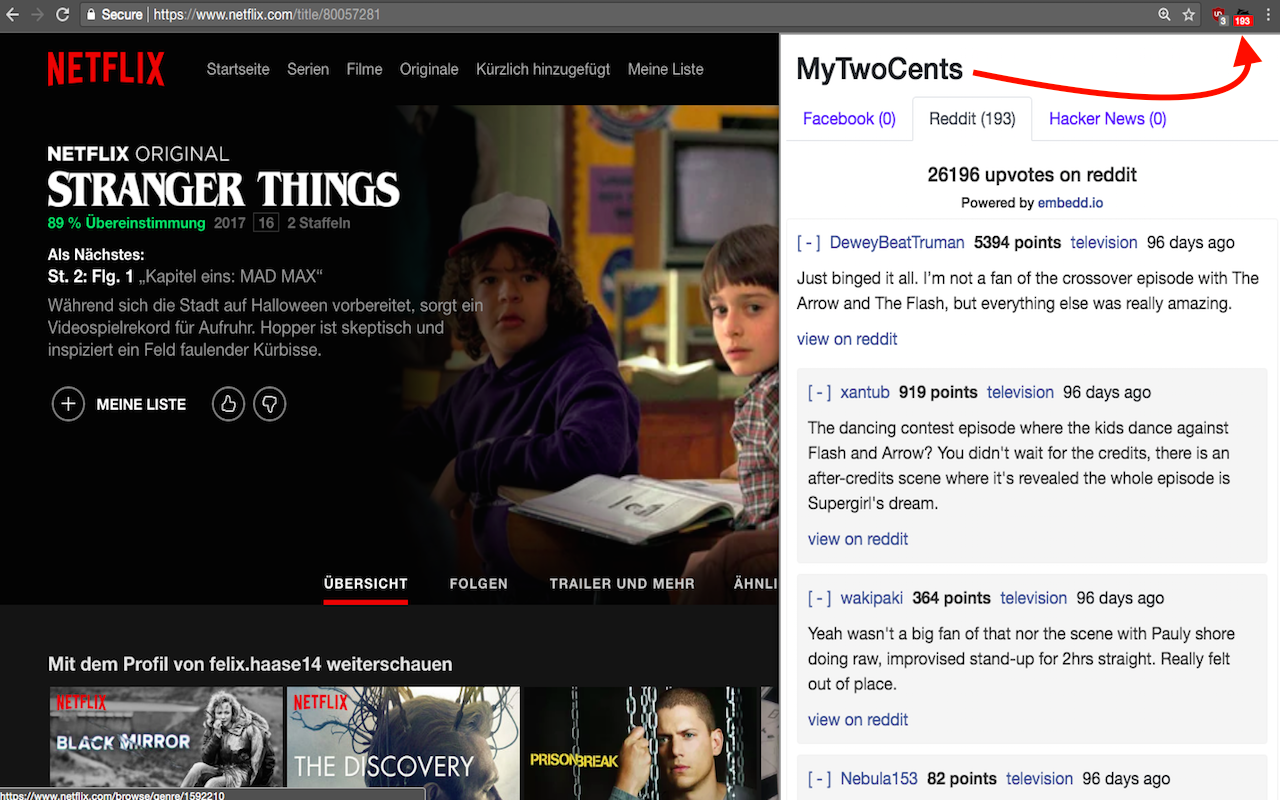Click the zoom magnifier icon in address bar
Viewport: 1280px width, 800px height.
click(x=1164, y=15)
